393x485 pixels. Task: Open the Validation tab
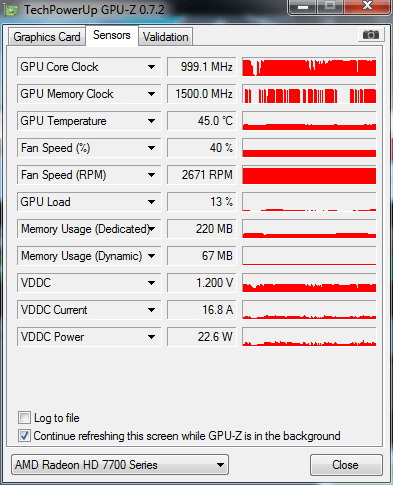point(166,37)
